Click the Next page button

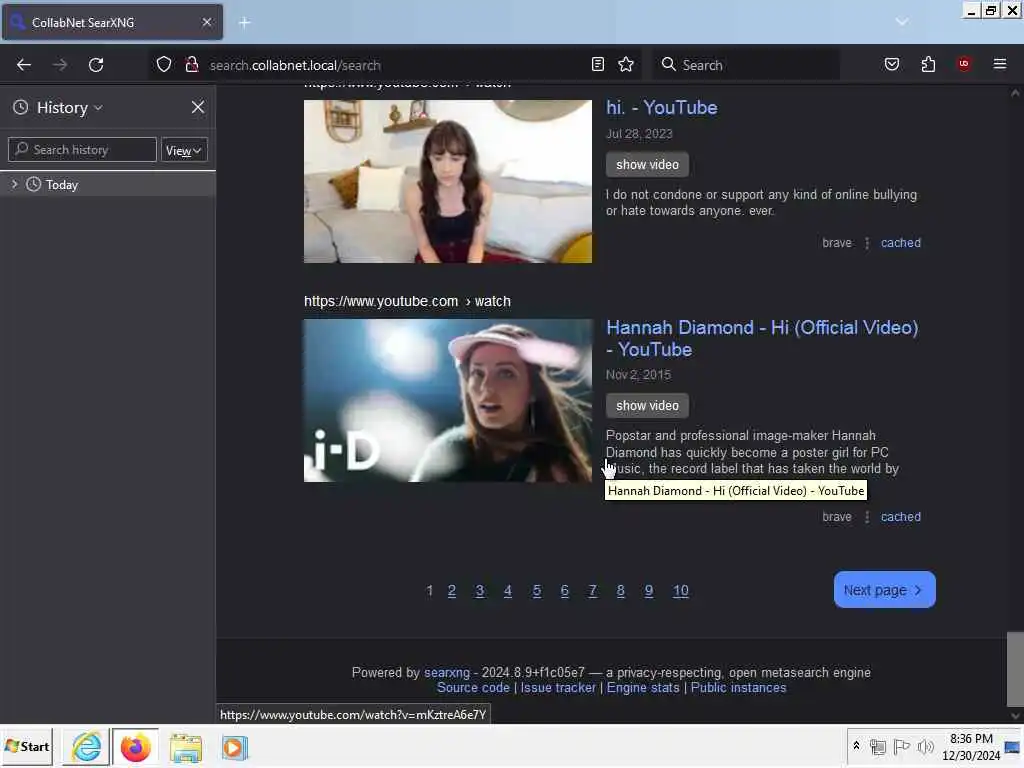(x=884, y=590)
